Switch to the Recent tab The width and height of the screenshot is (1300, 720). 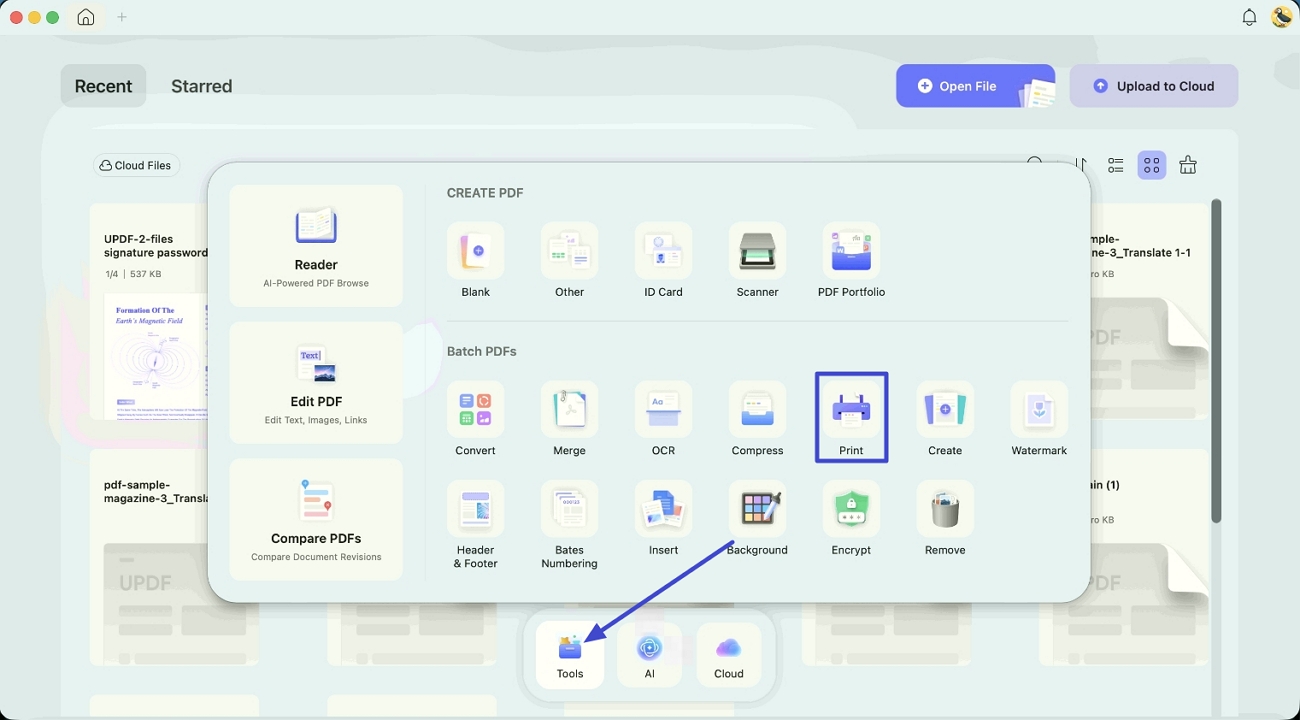103,86
